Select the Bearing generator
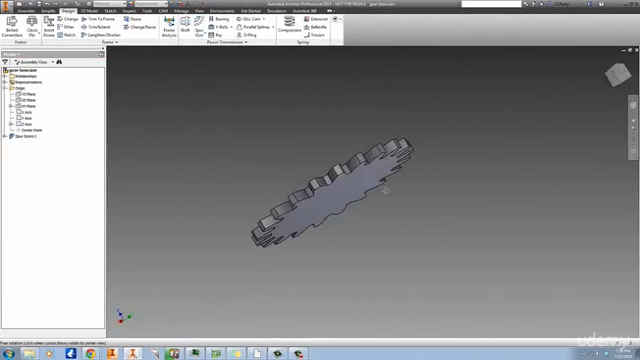Viewport: 640px width, 360px height. (219, 19)
